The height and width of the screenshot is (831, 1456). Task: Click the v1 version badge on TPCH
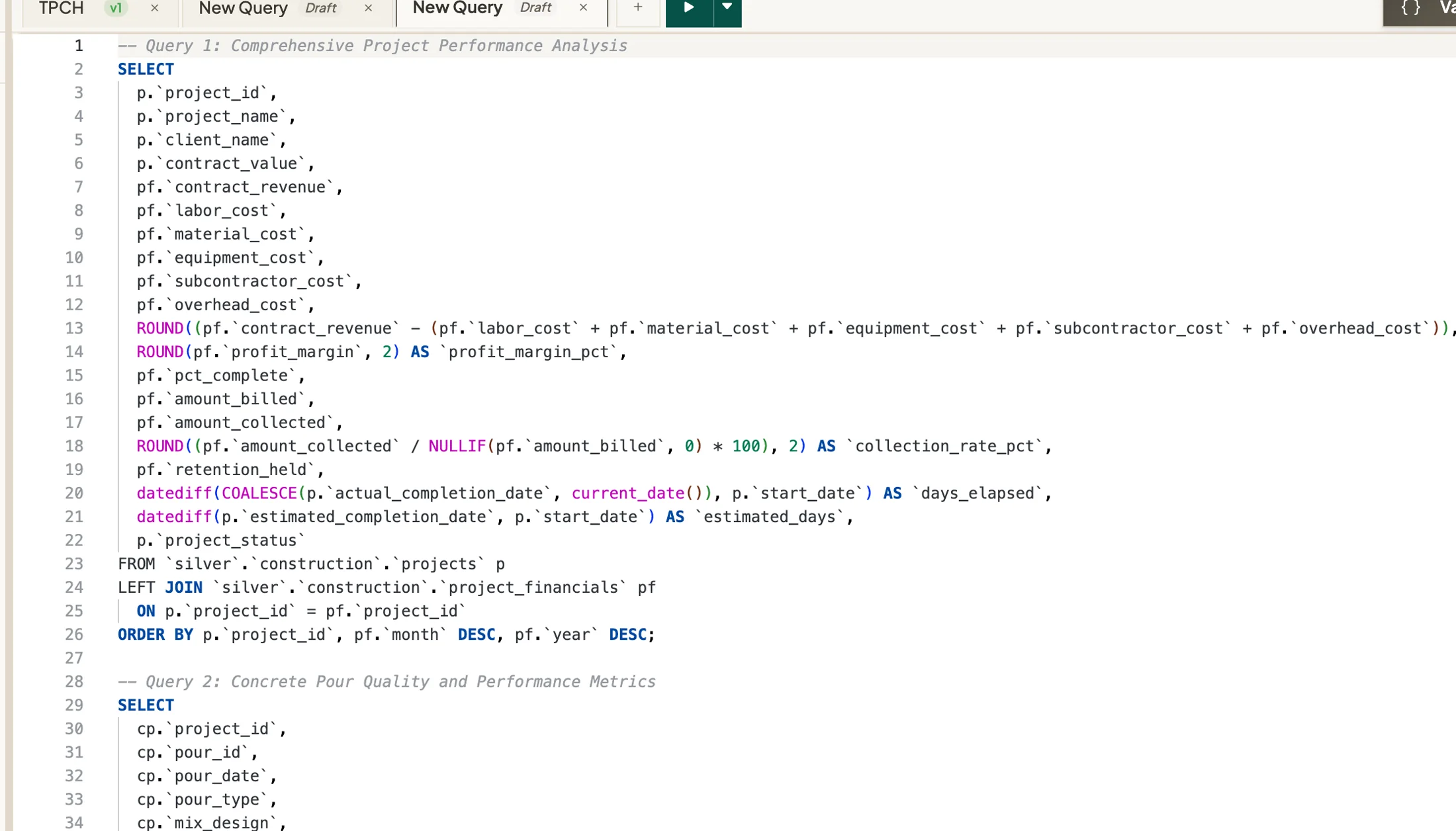[116, 8]
